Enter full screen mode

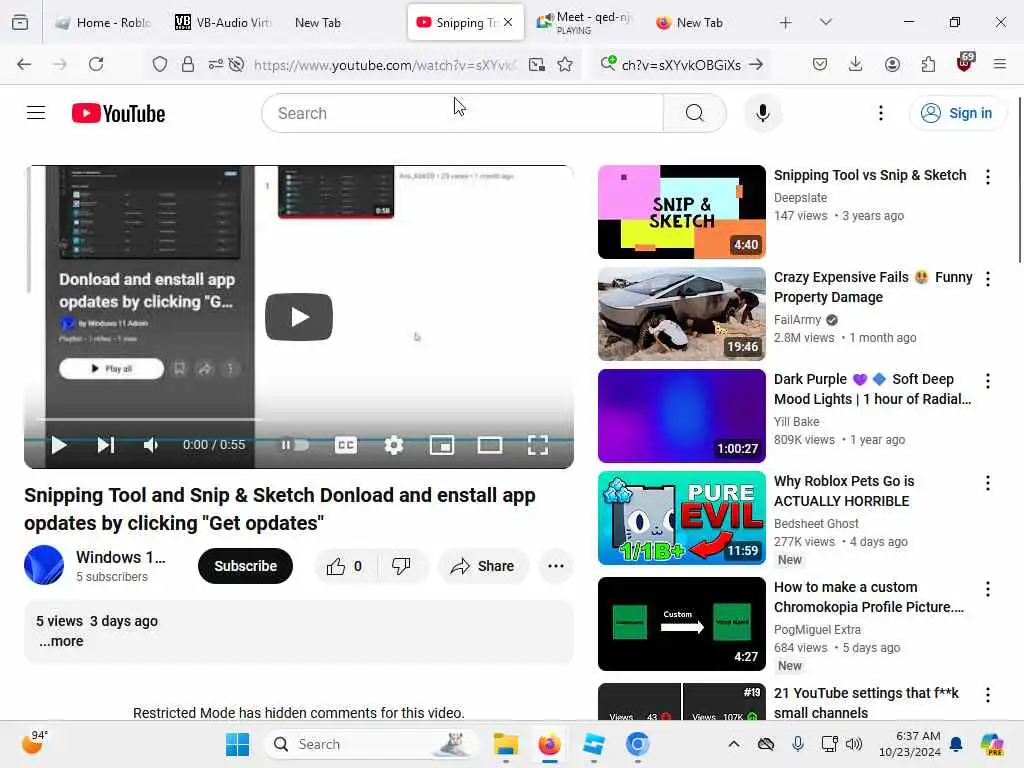(x=537, y=445)
